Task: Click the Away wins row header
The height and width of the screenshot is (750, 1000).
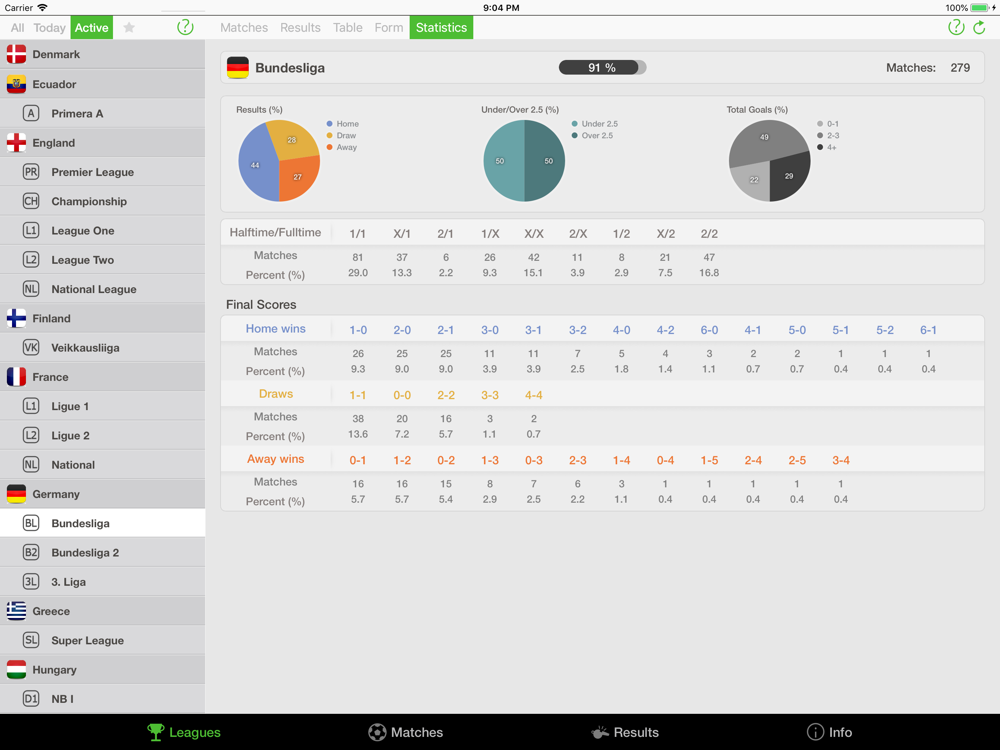Action: click(276, 459)
